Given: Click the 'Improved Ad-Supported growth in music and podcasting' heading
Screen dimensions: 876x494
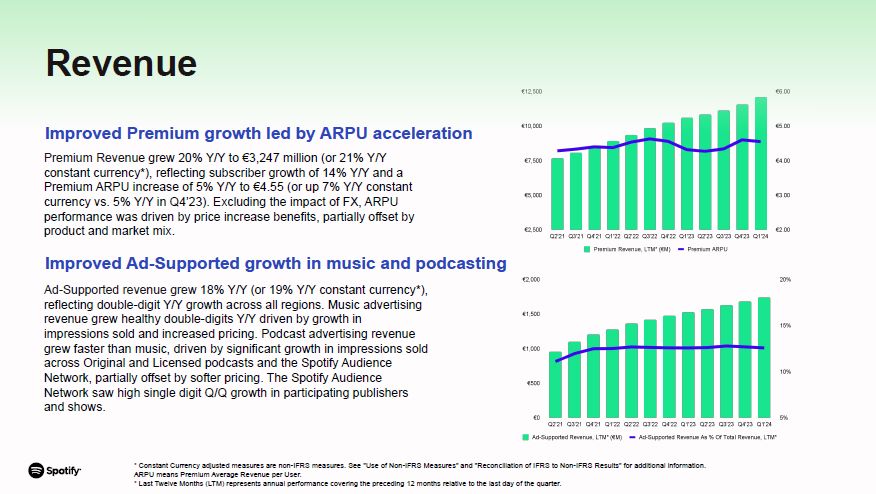Looking at the screenshot, I should click(275, 264).
